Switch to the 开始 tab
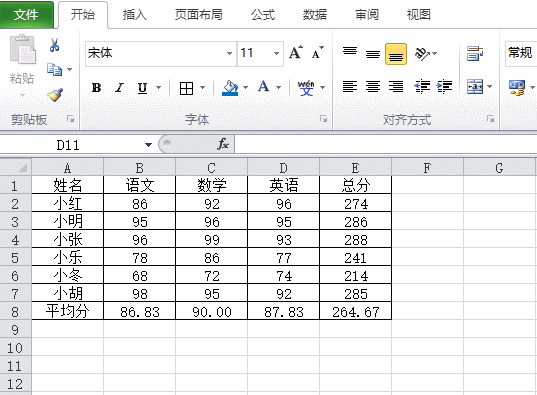This screenshot has height=395, width=537. (x=83, y=15)
